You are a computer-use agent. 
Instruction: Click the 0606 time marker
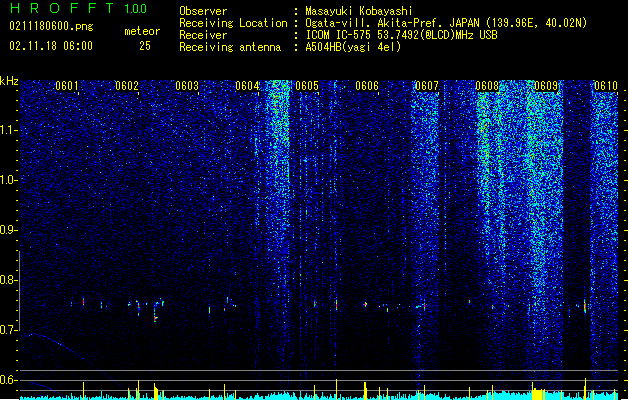tap(367, 86)
